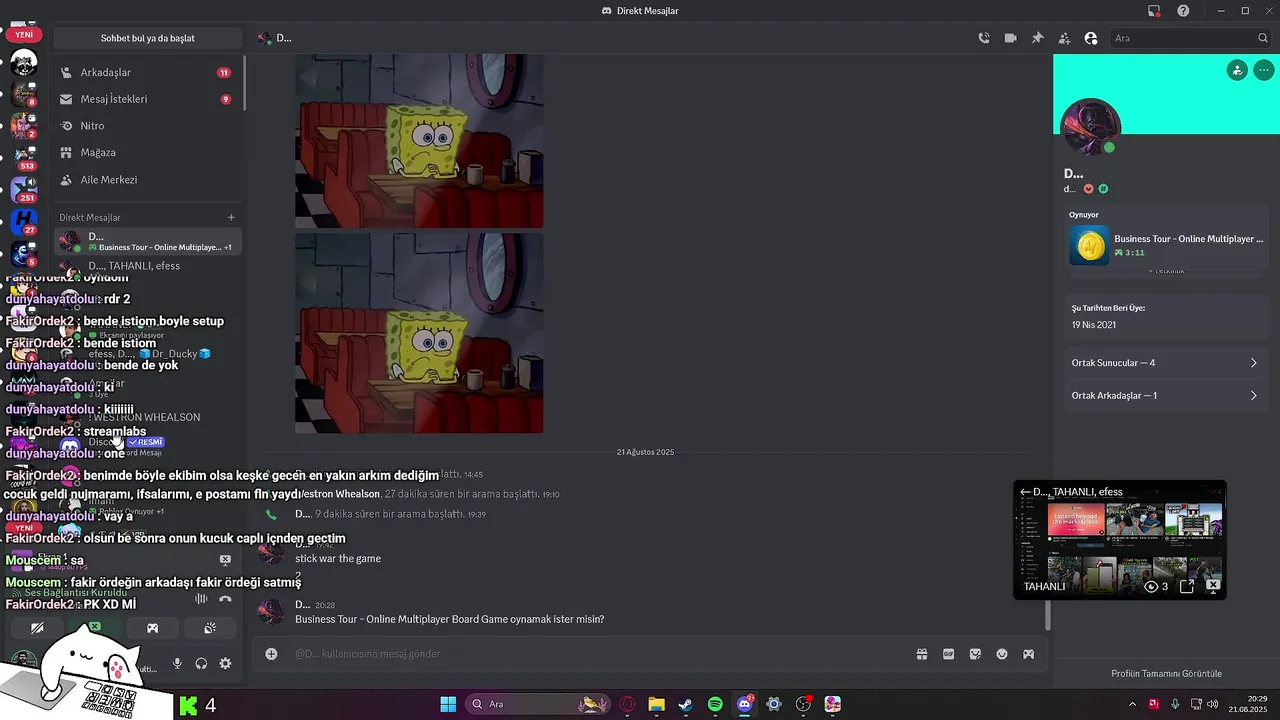The height and width of the screenshot is (720, 1280).
Task: Start a video call from the header
Action: coord(1011,38)
